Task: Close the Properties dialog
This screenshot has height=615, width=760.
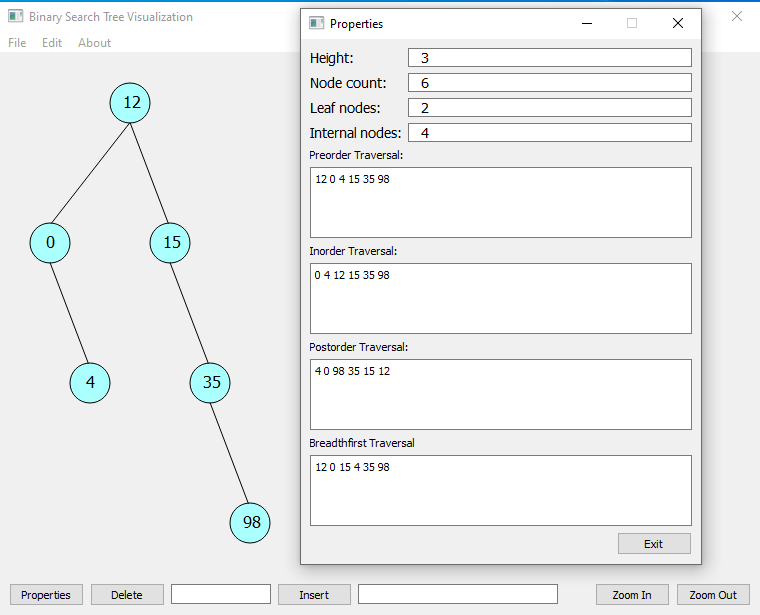Action: pos(678,23)
